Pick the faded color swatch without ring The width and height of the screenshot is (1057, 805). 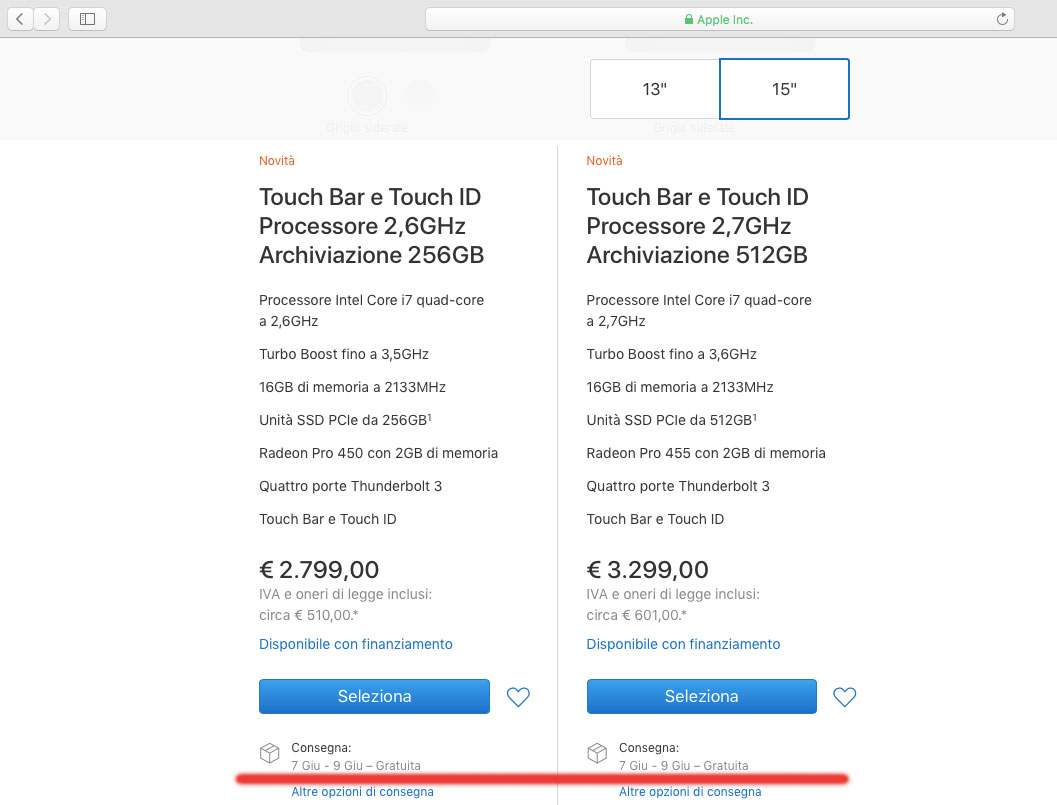[420, 95]
